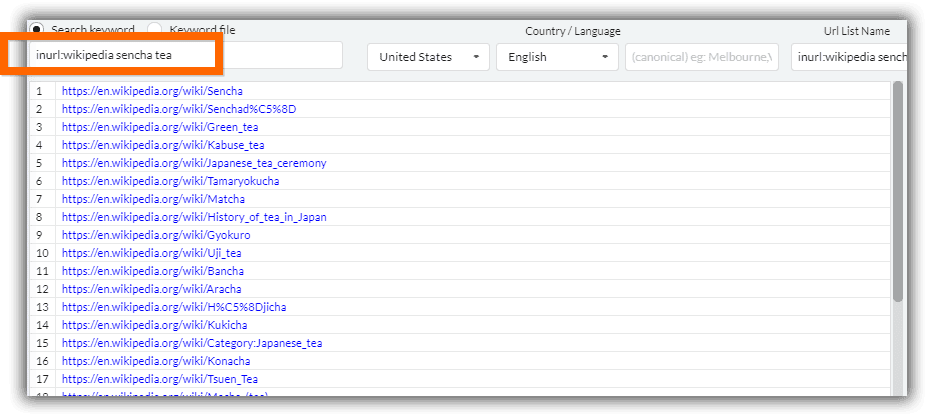Click row number 10 cell
The image size is (927, 416).
[43, 253]
